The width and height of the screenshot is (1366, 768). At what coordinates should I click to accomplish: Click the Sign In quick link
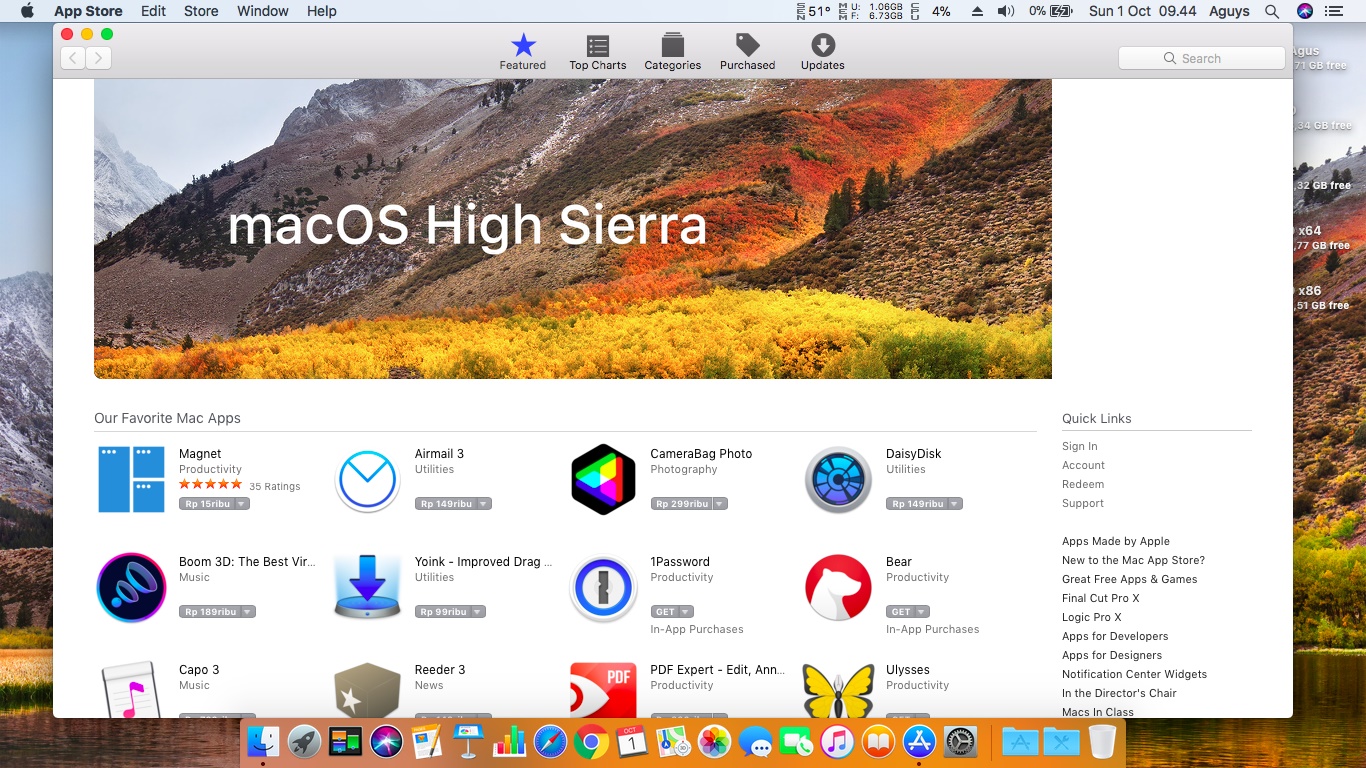[x=1080, y=446]
